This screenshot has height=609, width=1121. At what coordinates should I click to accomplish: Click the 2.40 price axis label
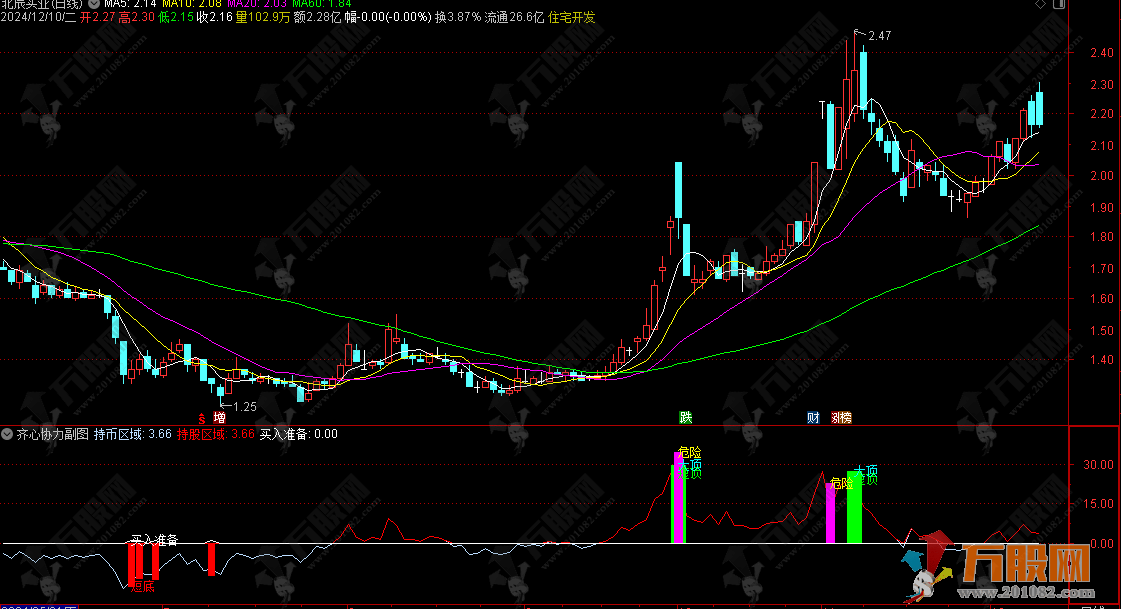1102,53
